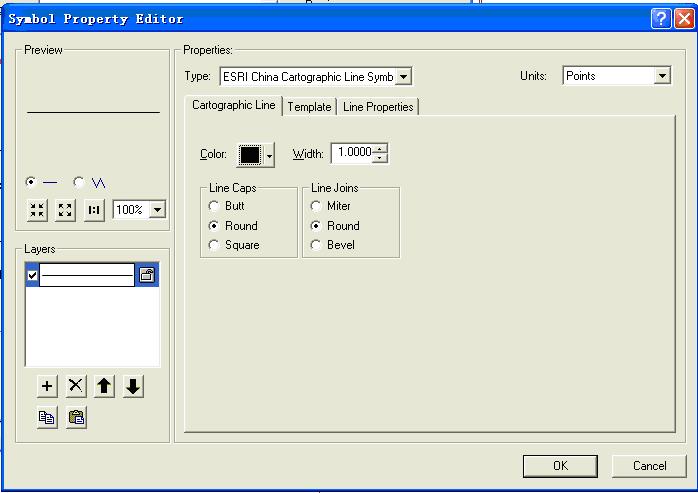Select the Bevel line join option
Screen dimensions: 698x493
[316, 245]
